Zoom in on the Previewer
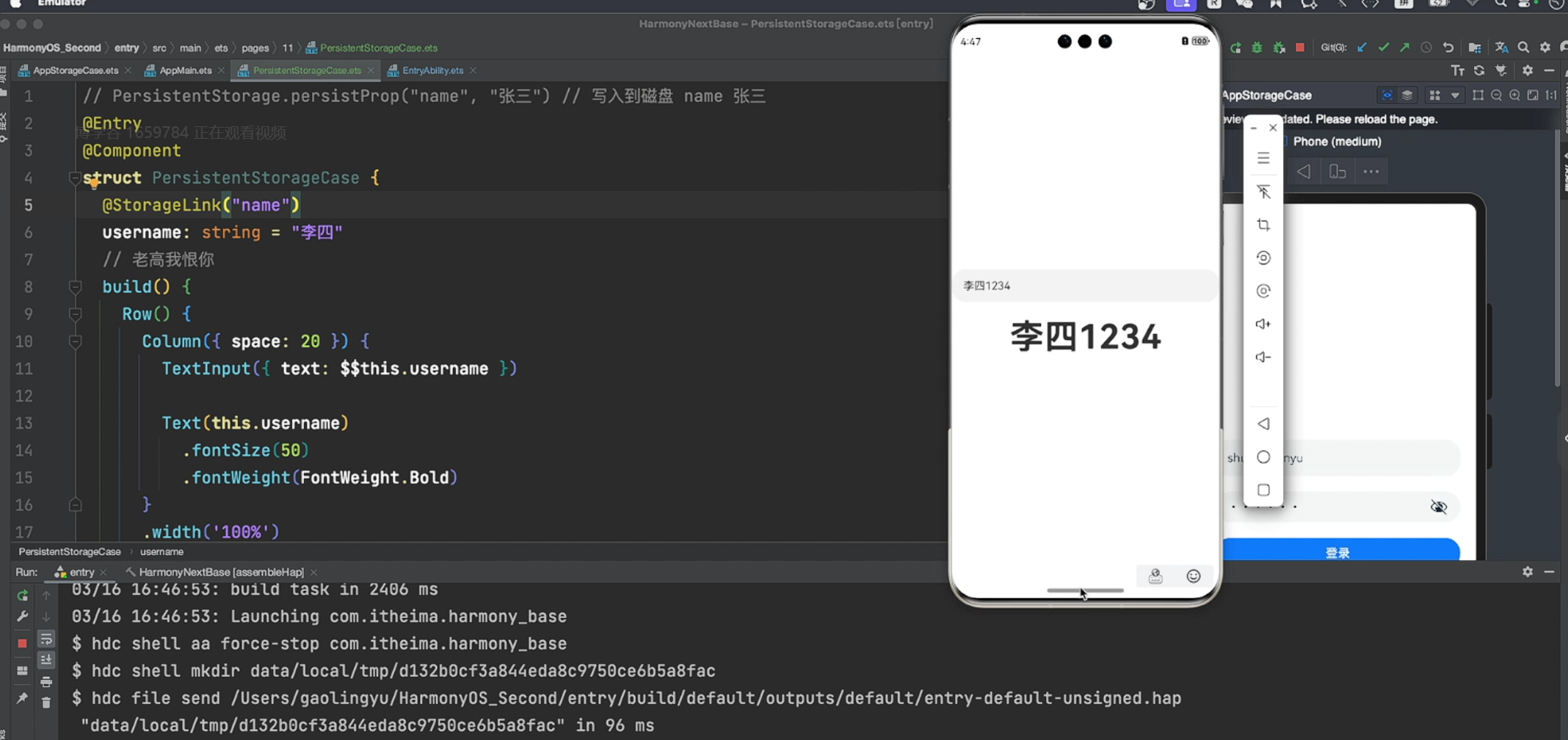This screenshot has width=1568, height=740. [1514, 95]
